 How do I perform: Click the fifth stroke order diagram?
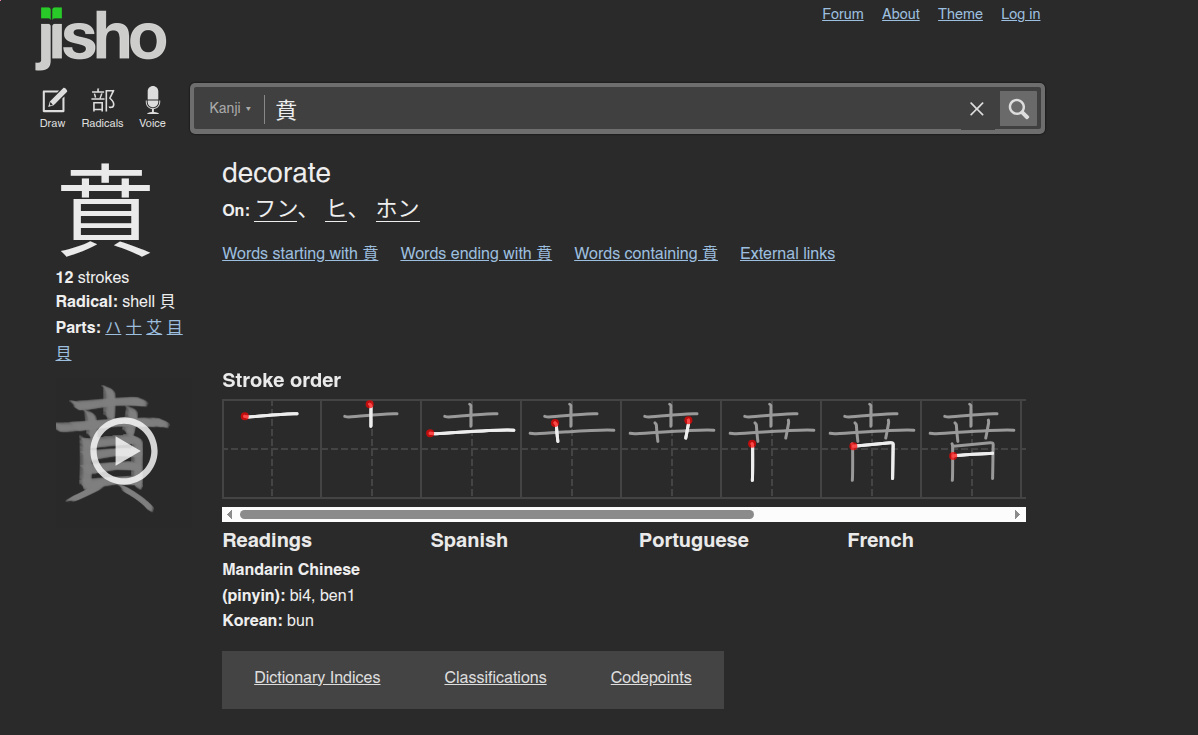[x=672, y=449]
